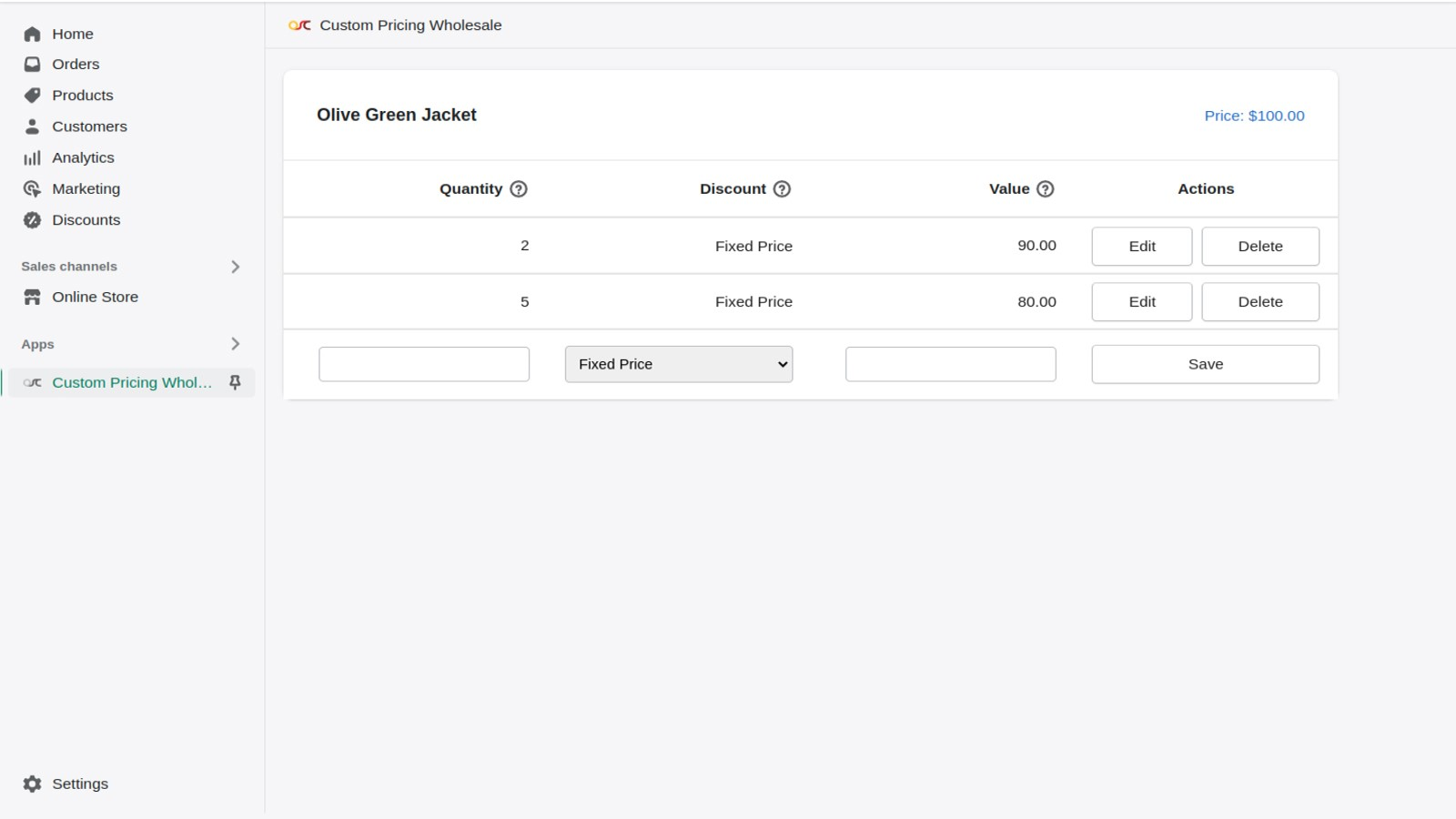
Task: Show help tooltip for Quantity column
Action: coord(519,189)
